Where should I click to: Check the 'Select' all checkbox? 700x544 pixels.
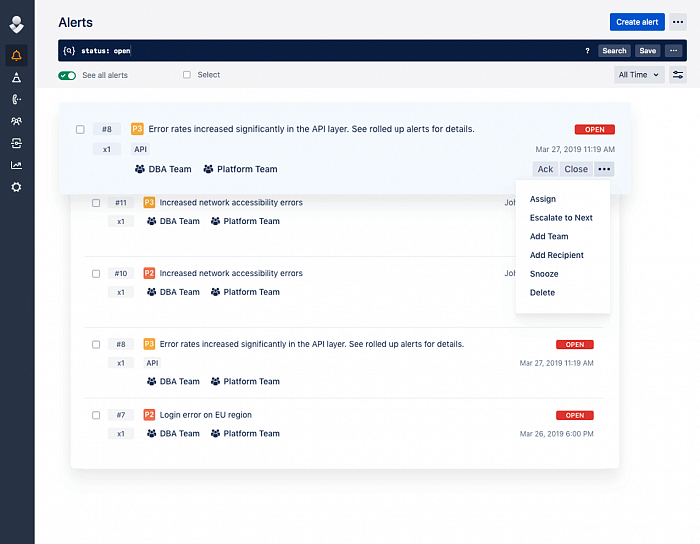pos(187,75)
